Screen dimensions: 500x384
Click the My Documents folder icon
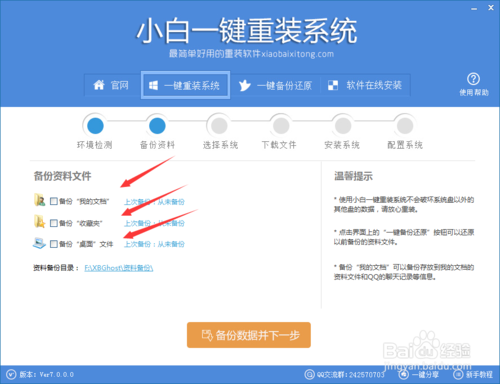[x=40, y=200]
